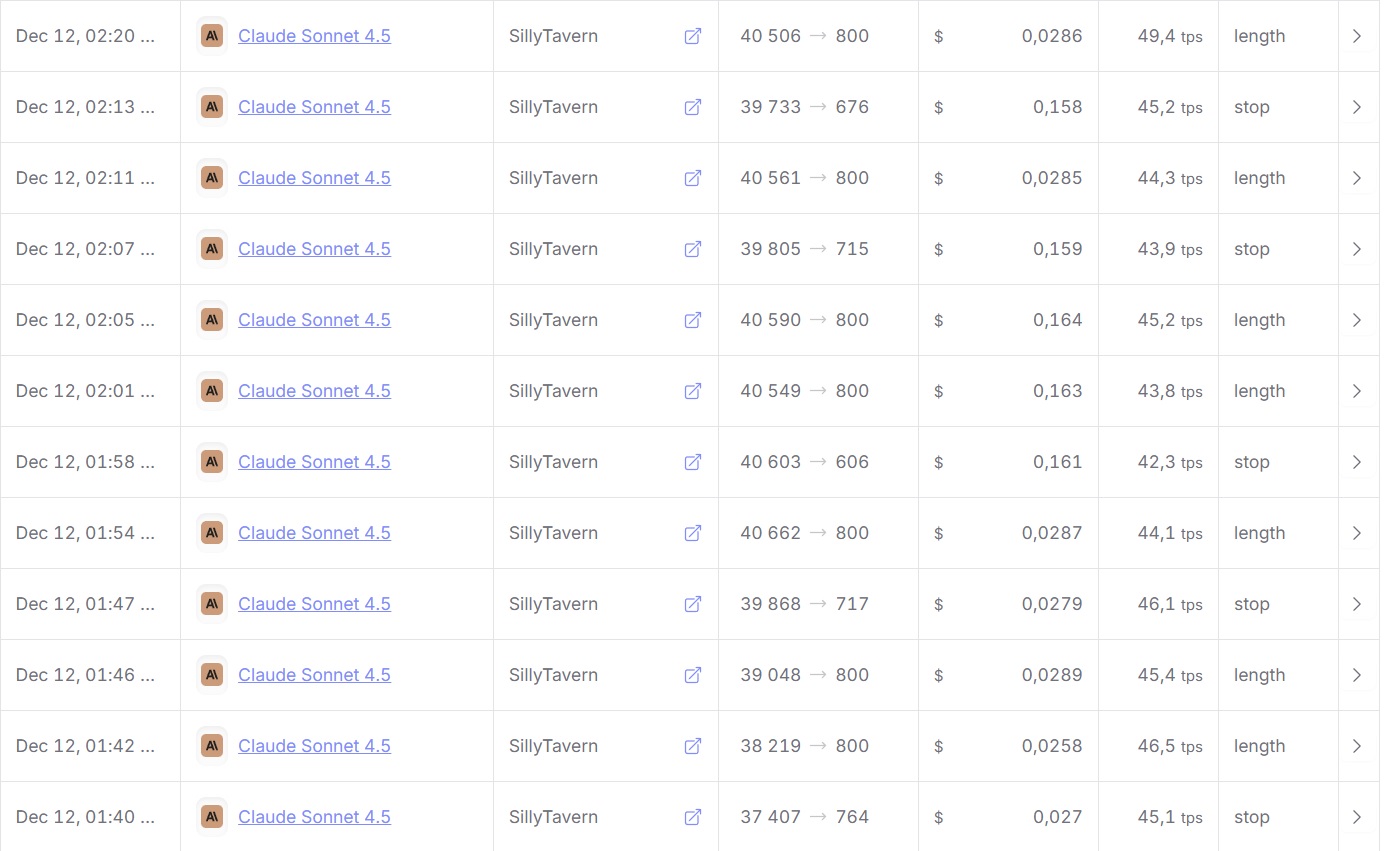Click Anthropic logo icon in 01:40 row
This screenshot has height=851, width=1389.
pos(212,817)
